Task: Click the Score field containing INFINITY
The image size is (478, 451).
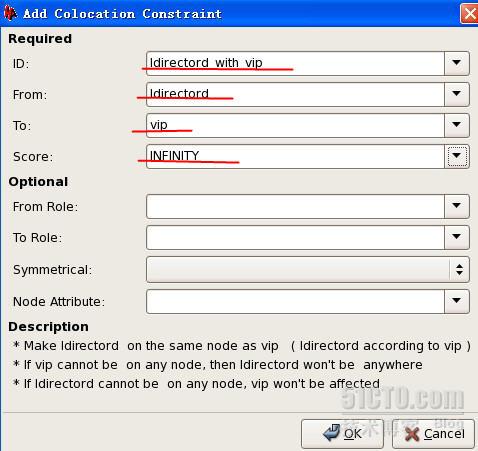Action: point(295,156)
